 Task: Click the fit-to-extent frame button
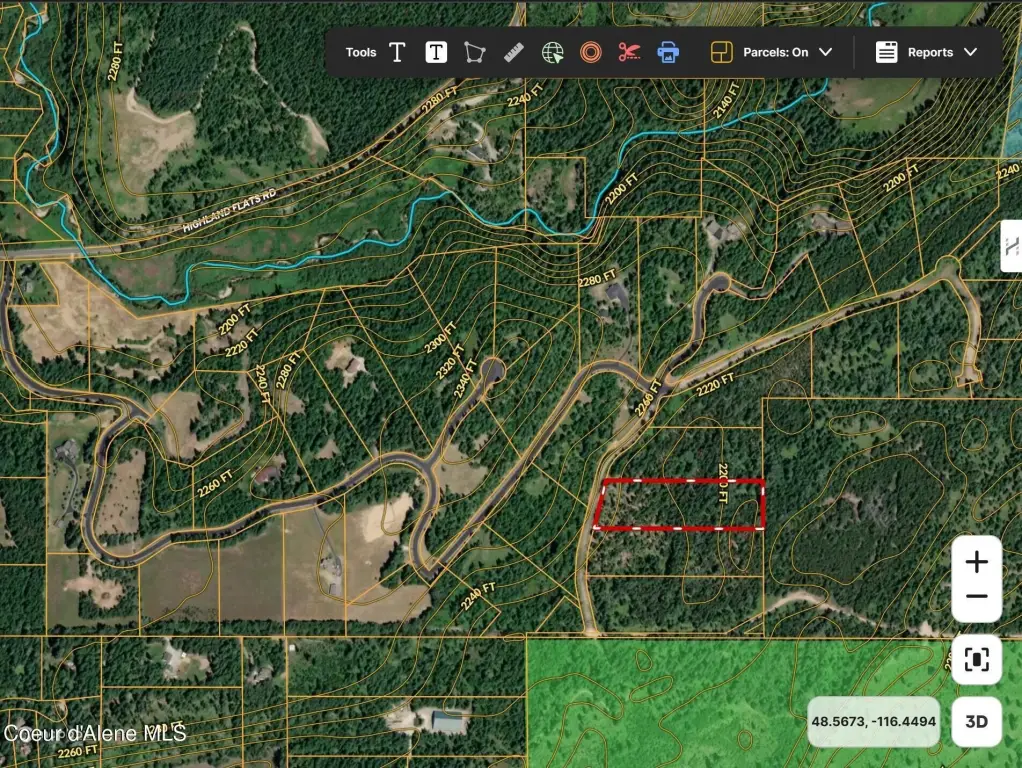tap(976, 660)
